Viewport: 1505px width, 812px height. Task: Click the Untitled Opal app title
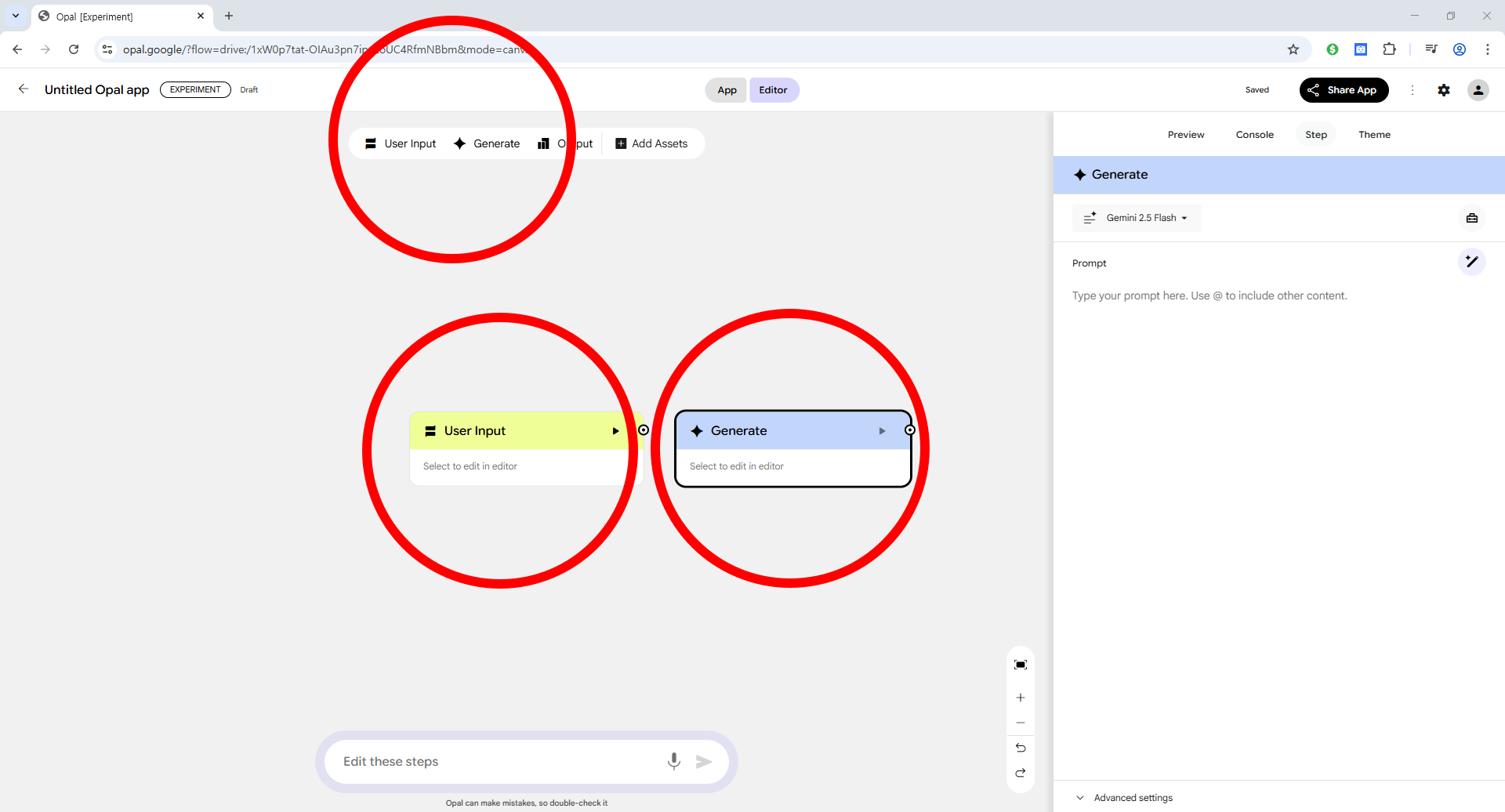tap(97, 89)
